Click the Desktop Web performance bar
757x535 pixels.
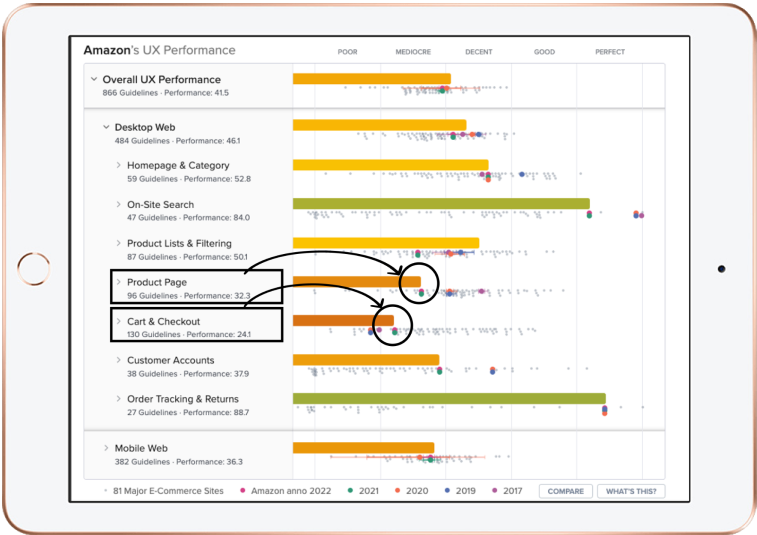pos(379,125)
